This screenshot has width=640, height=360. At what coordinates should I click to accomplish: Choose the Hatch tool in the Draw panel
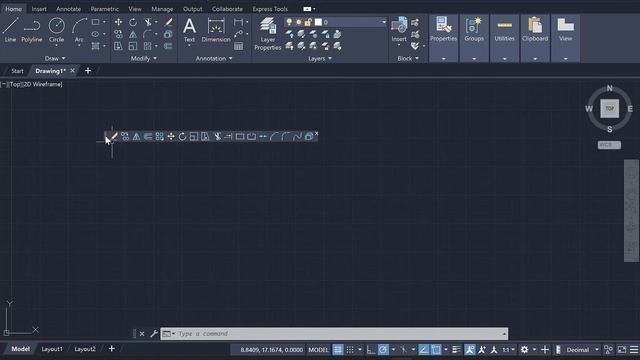96,46
